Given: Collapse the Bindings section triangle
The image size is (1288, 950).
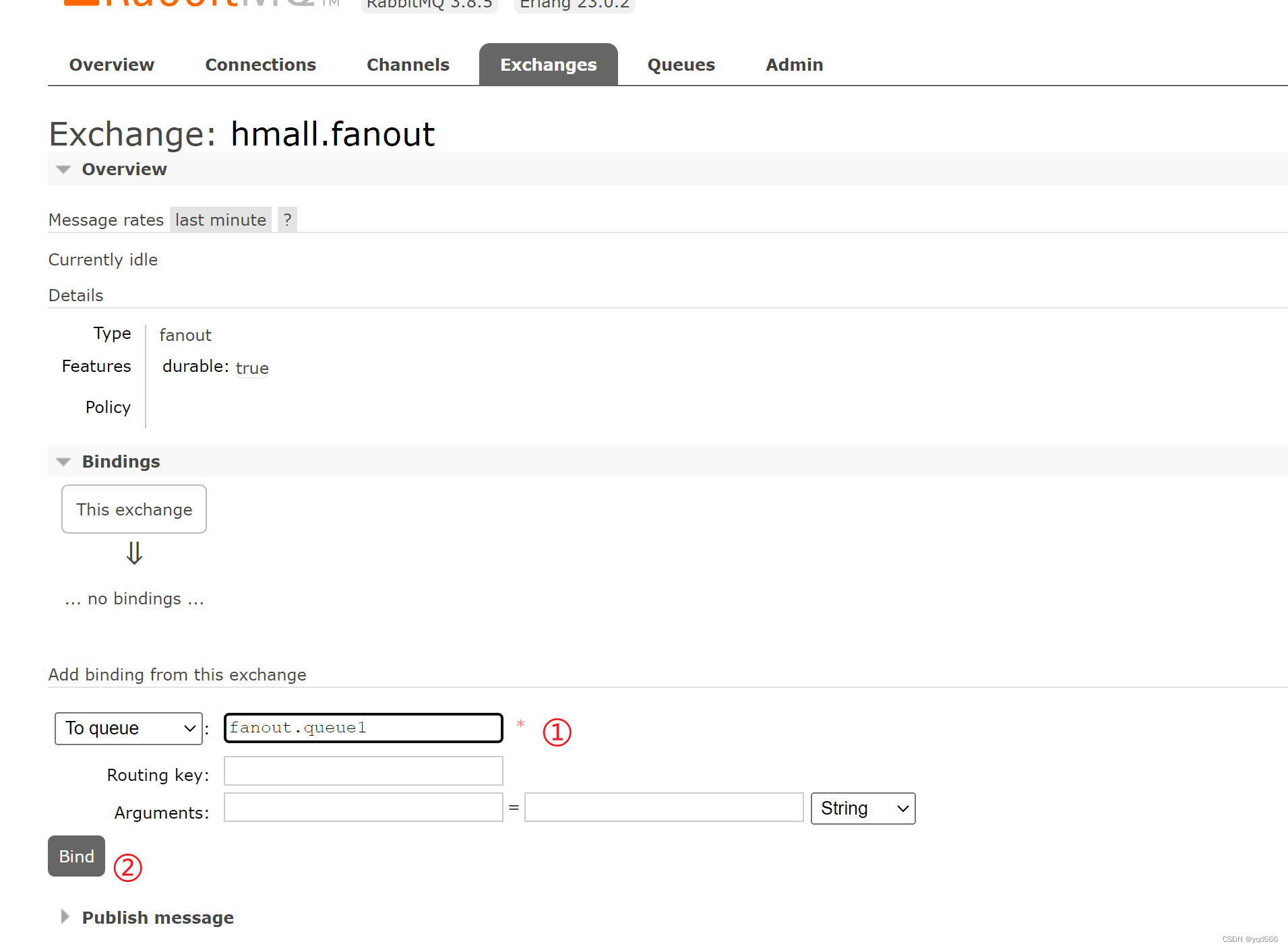Looking at the screenshot, I should [63, 462].
